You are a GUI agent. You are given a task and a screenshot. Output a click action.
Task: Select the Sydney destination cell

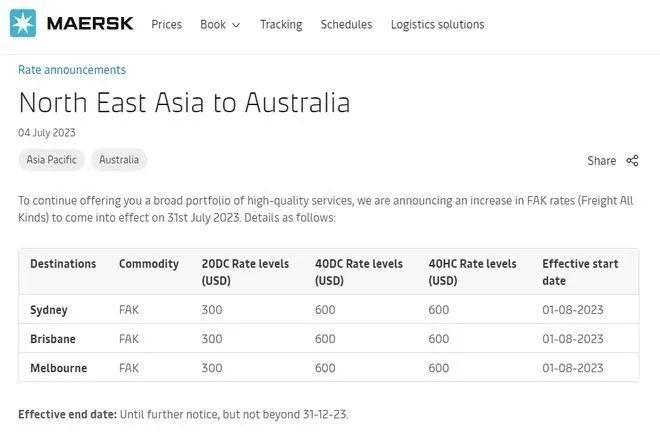49,310
